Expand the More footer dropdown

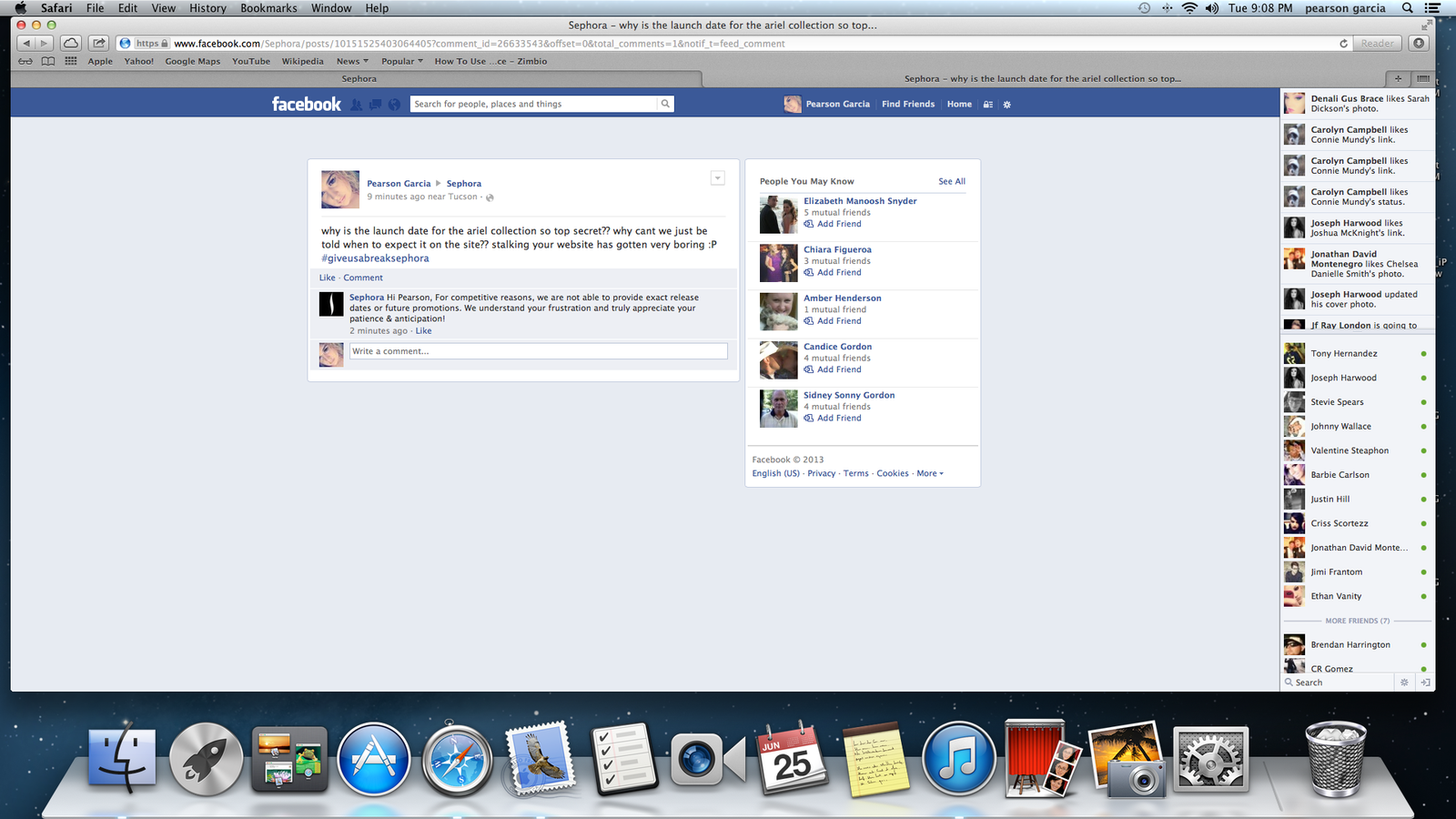(x=930, y=473)
